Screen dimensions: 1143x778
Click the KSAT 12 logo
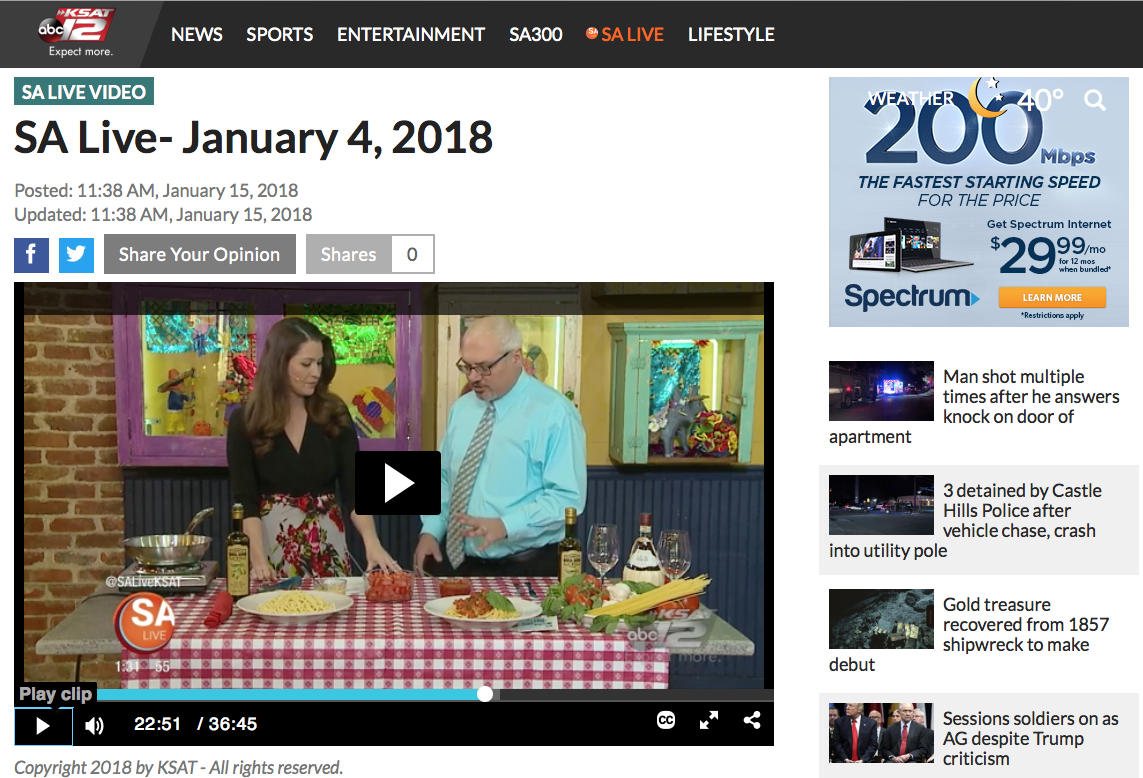(78, 32)
